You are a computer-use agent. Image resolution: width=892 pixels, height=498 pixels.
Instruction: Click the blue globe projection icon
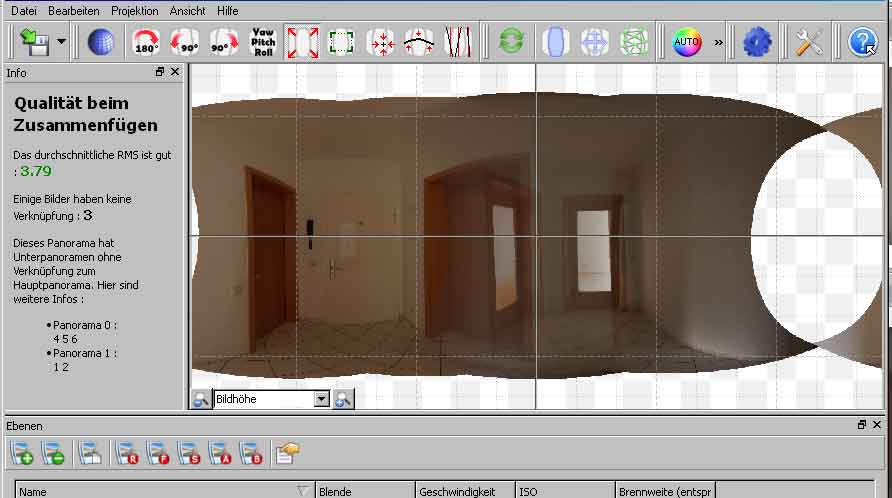coord(100,42)
